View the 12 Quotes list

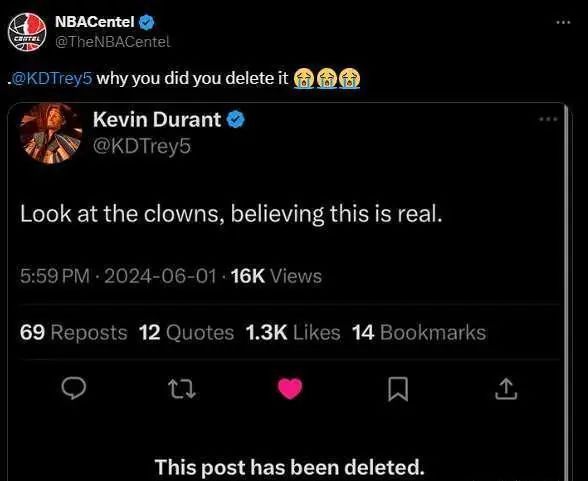coord(186,333)
